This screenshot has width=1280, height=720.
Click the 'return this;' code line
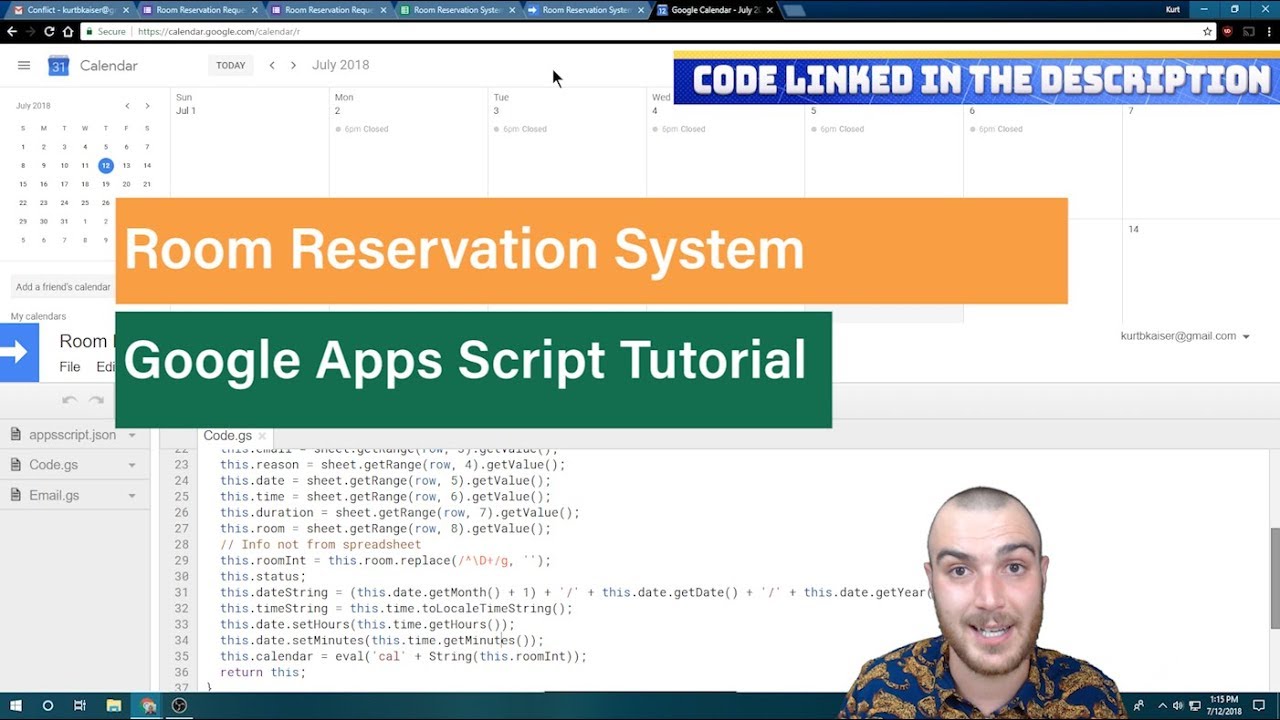pos(263,673)
